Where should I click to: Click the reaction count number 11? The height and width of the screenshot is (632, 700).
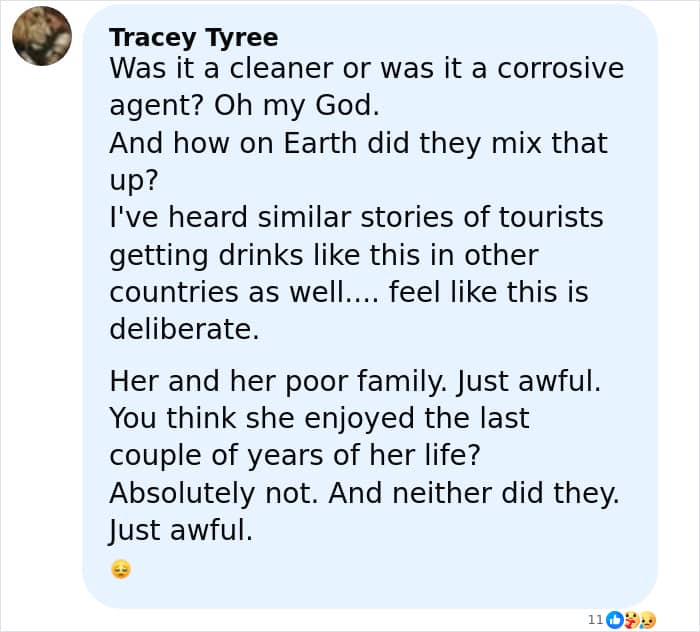(595, 620)
